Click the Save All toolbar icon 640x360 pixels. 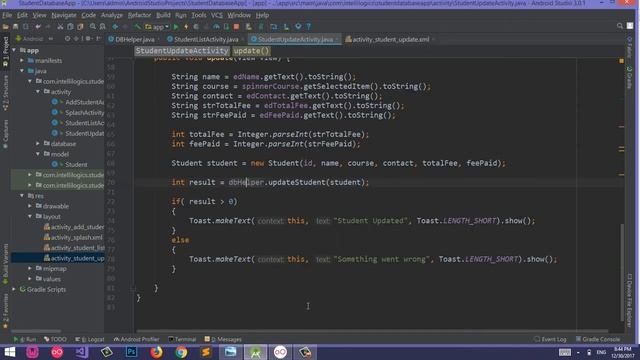[16, 27]
